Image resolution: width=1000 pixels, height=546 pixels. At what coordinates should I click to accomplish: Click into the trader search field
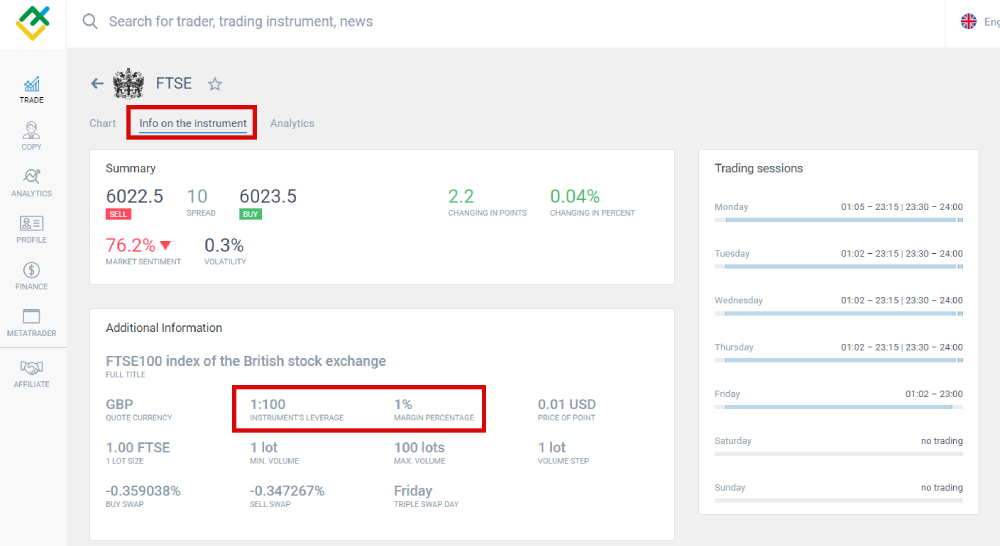tap(400, 21)
